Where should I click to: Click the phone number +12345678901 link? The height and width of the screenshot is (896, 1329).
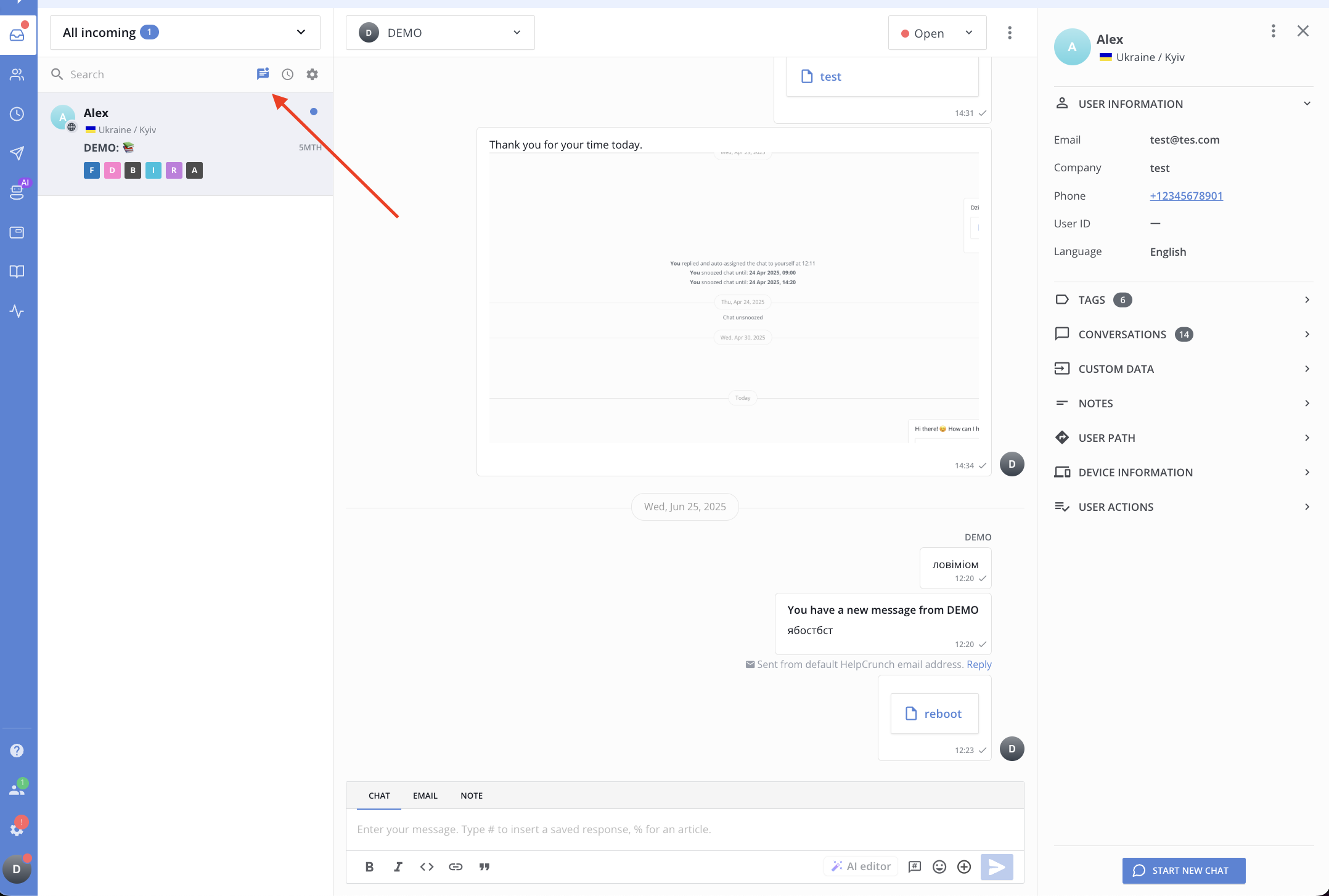(x=1186, y=196)
